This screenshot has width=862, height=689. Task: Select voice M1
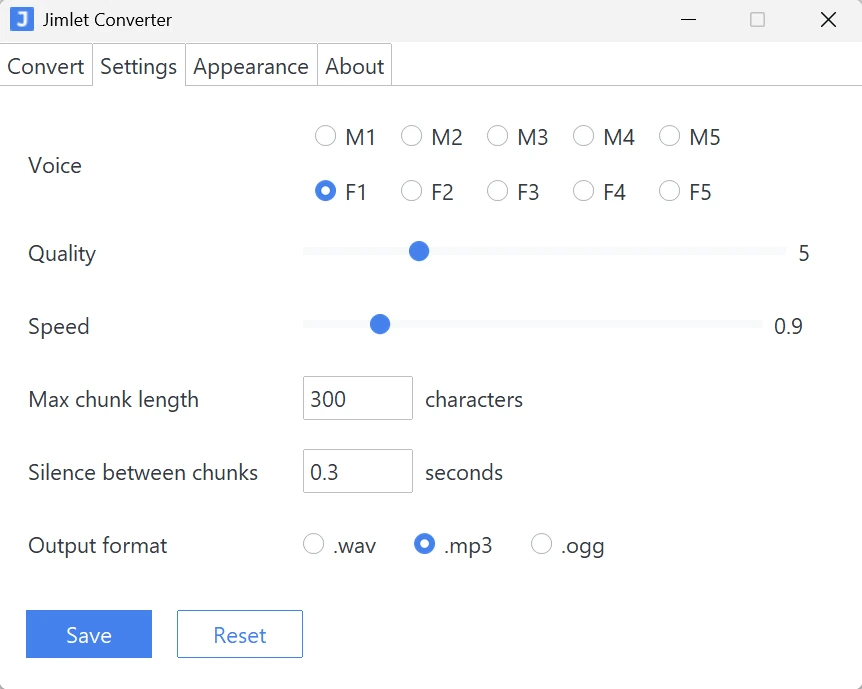(x=325, y=136)
